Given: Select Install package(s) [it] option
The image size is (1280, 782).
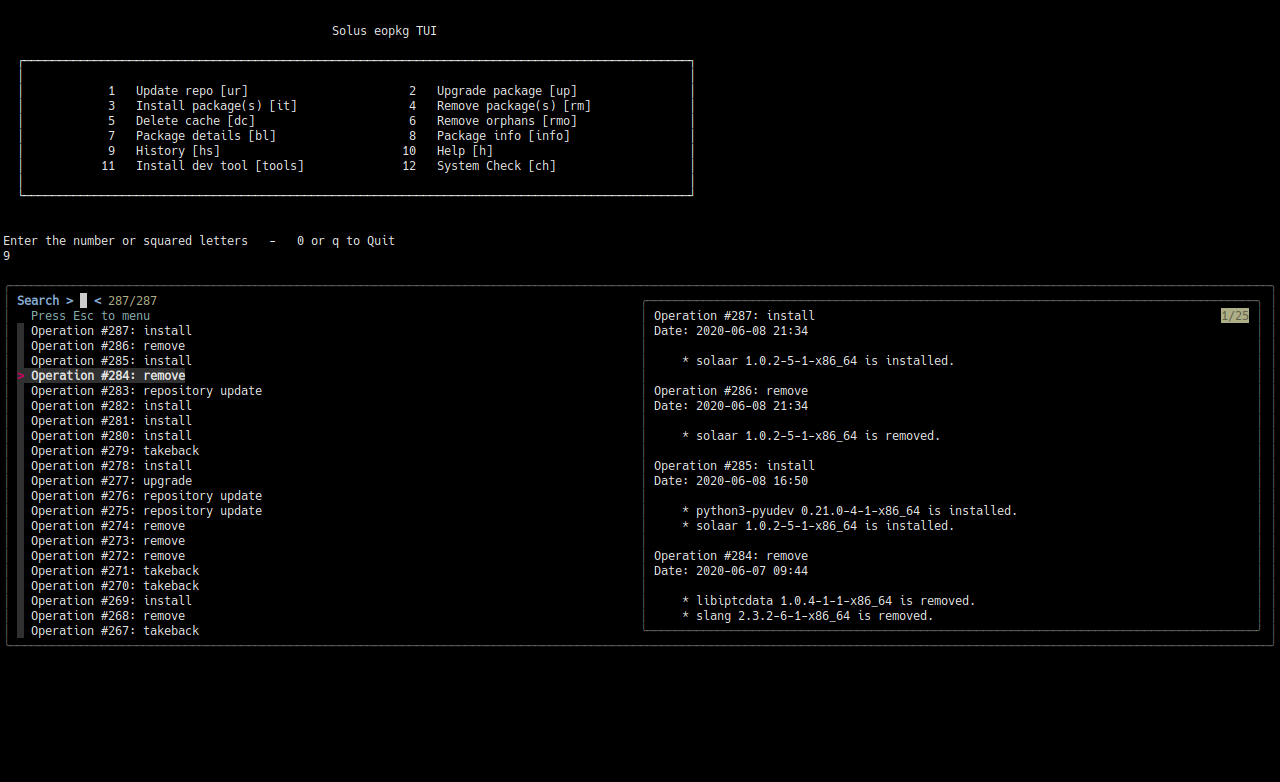Looking at the screenshot, I should [x=216, y=106].
